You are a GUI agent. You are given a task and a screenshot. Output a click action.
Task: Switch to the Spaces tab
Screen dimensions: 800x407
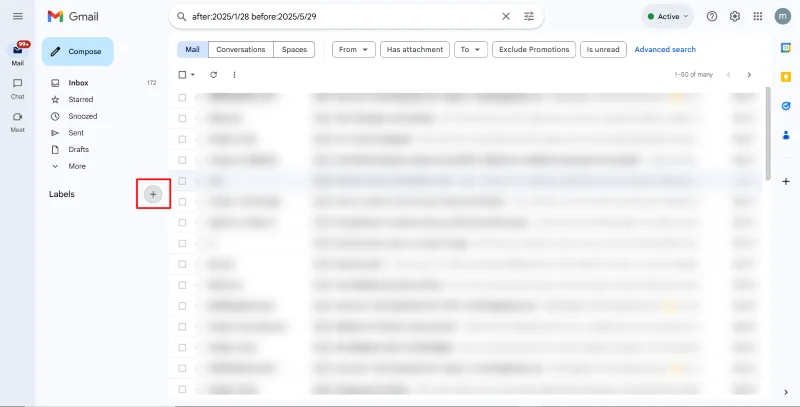[x=294, y=49]
